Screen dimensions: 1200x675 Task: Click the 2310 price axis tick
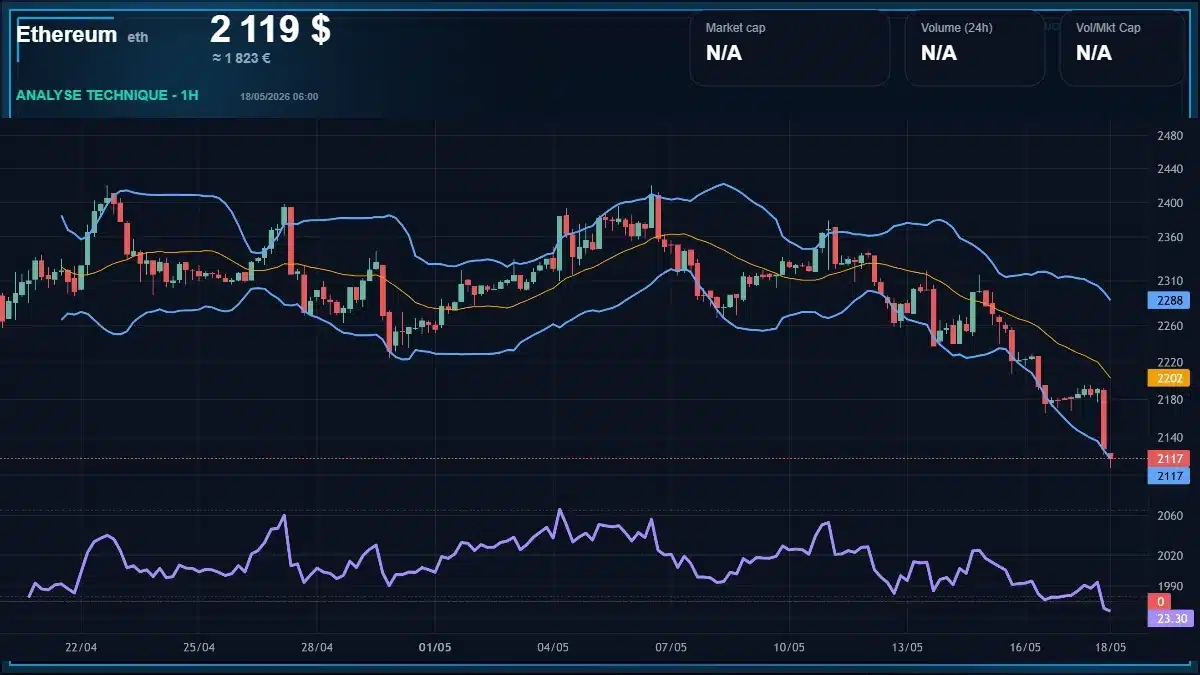(1169, 281)
